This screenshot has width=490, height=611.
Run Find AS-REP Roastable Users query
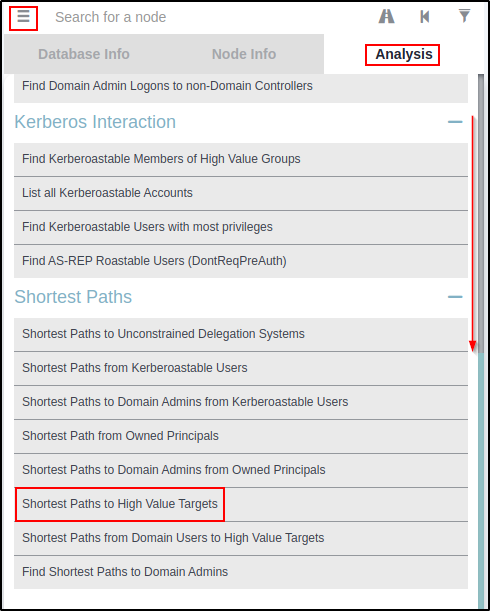pos(241,261)
